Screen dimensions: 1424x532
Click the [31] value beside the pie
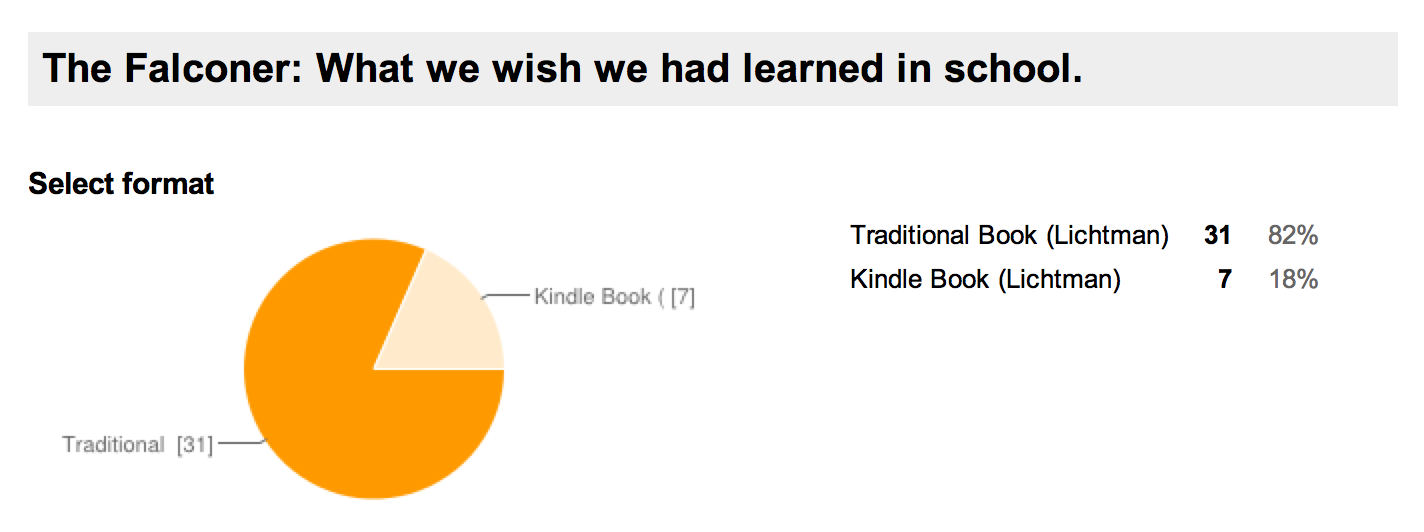tap(195, 445)
